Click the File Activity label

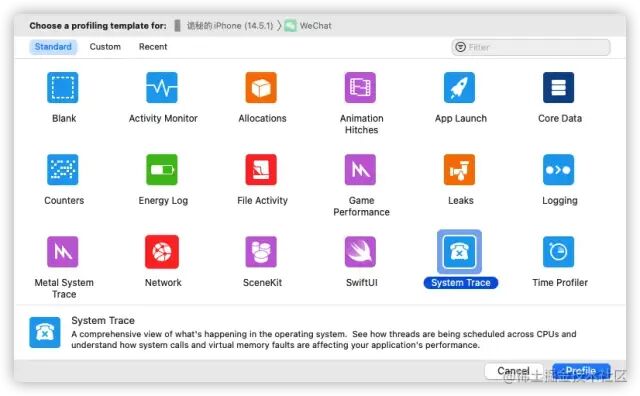click(262, 200)
